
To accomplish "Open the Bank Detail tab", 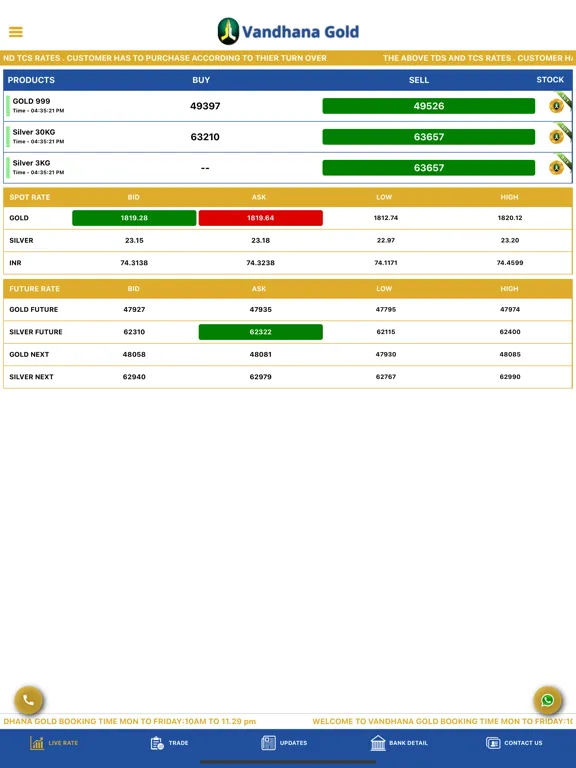I will (x=399, y=743).
